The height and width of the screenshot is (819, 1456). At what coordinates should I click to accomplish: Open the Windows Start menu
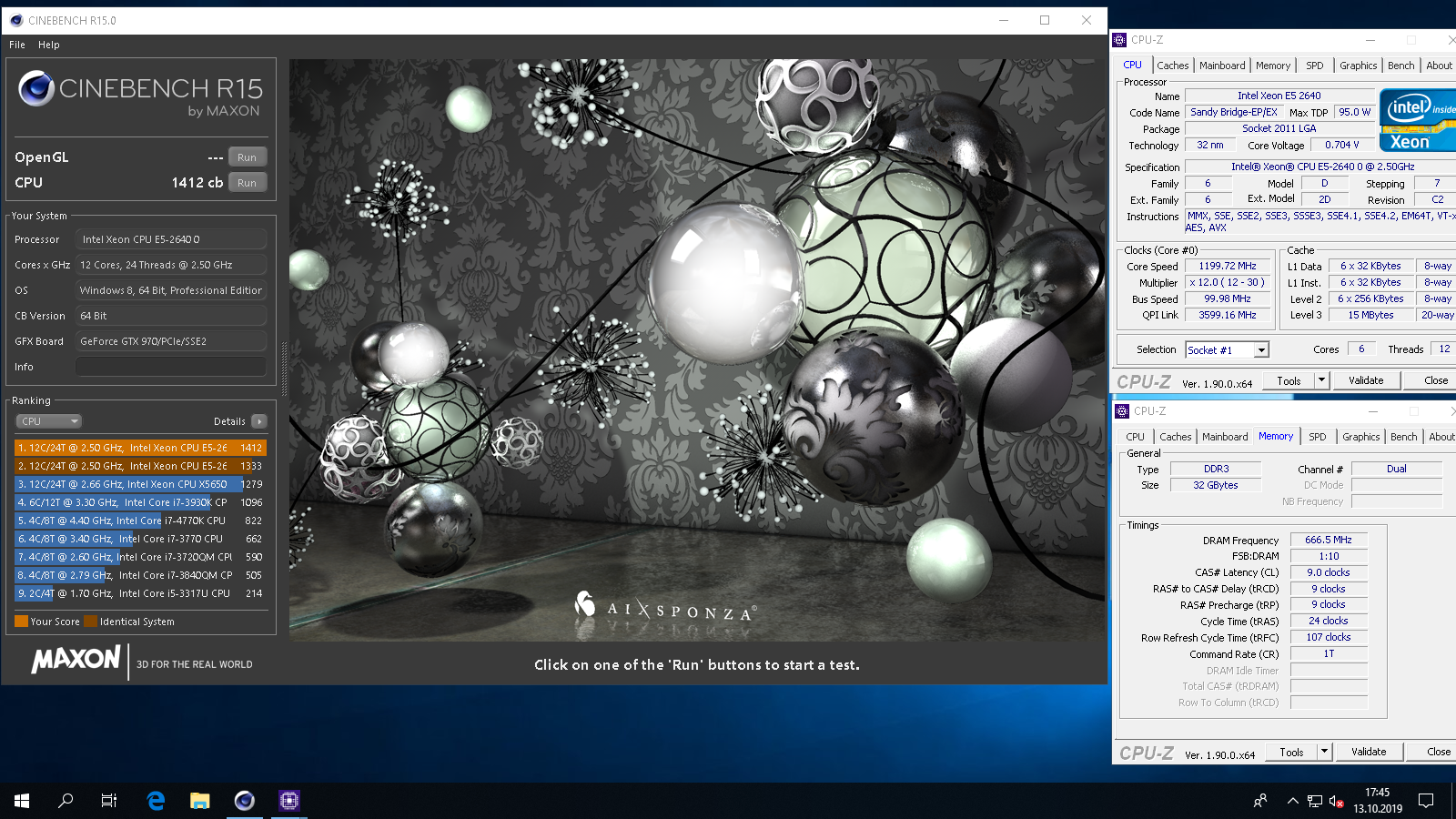click(x=22, y=801)
